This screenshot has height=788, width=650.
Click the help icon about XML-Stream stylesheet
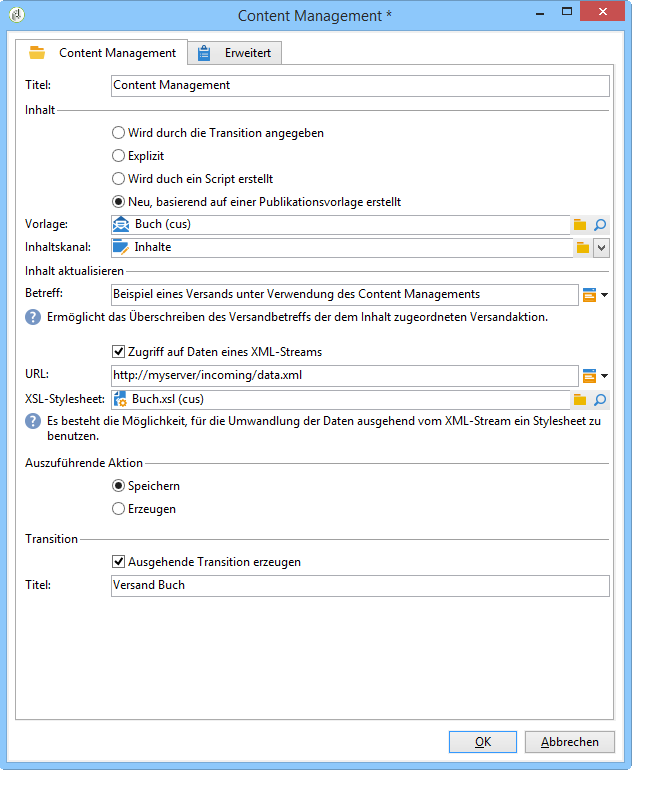[x=33, y=421]
